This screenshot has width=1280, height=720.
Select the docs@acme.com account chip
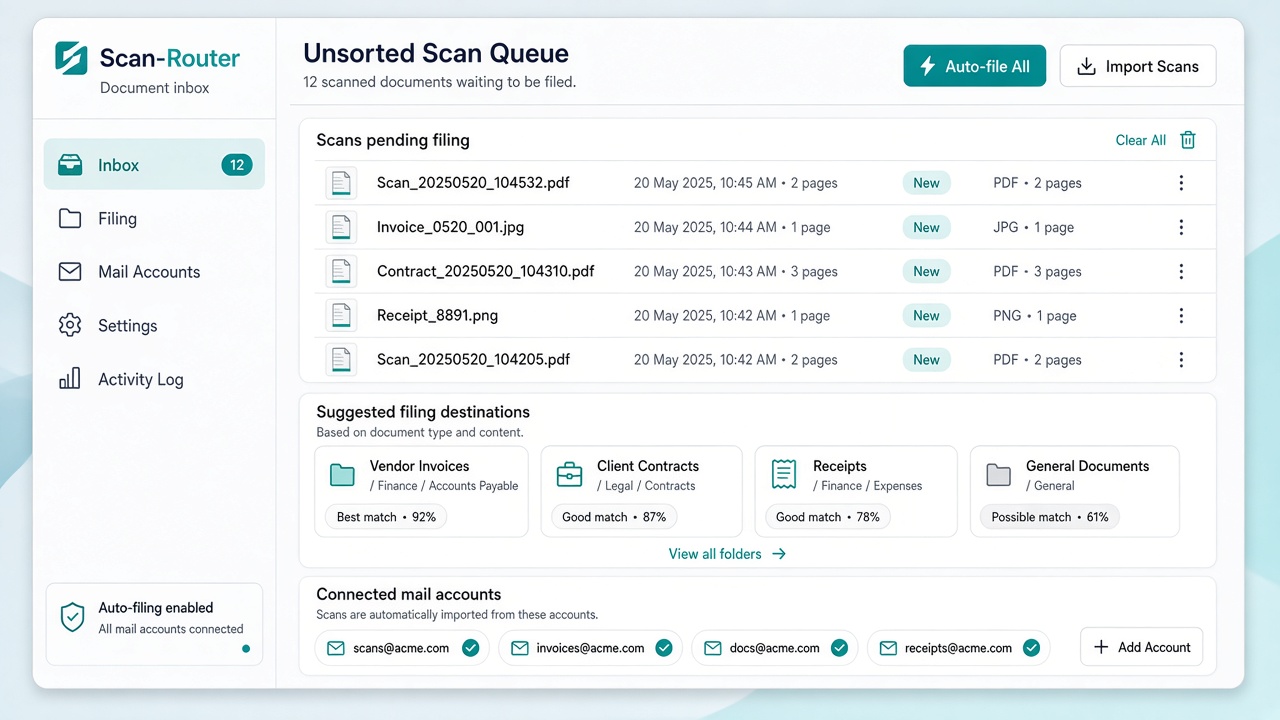coord(775,648)
